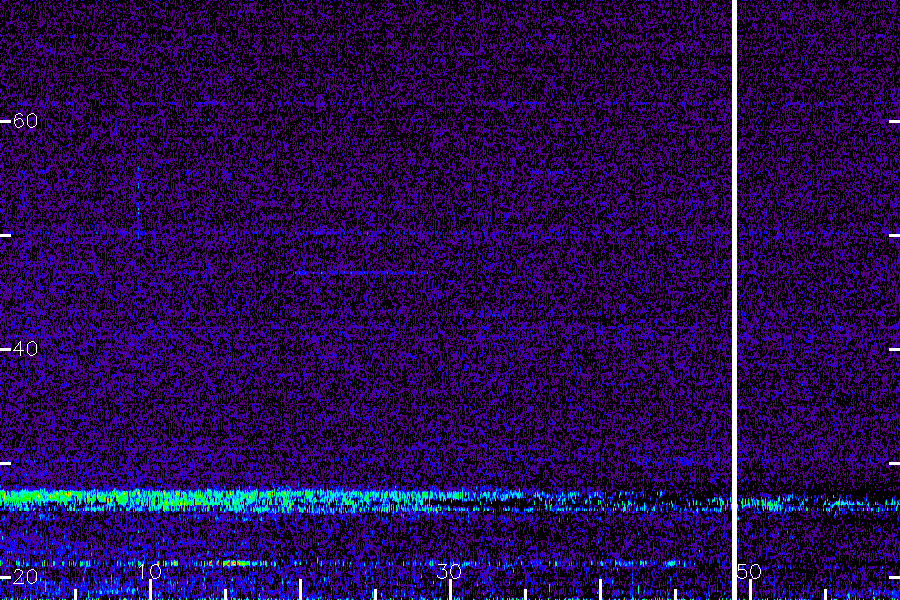Click the "30" label on the horizontal axis
The width and height of the screenshot is (900, 600).
coord(449,571)
